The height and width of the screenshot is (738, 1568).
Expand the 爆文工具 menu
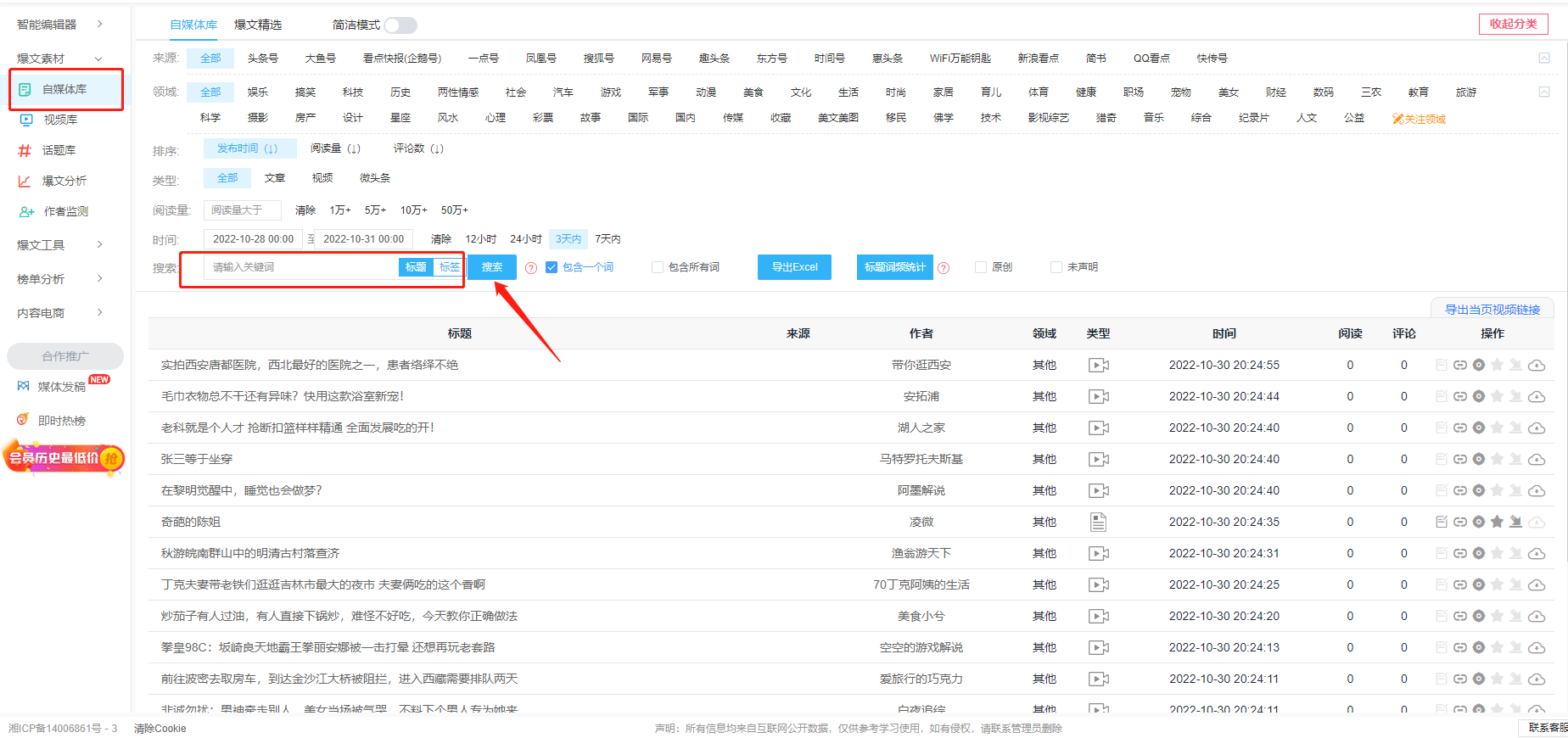tap(60, 245)
